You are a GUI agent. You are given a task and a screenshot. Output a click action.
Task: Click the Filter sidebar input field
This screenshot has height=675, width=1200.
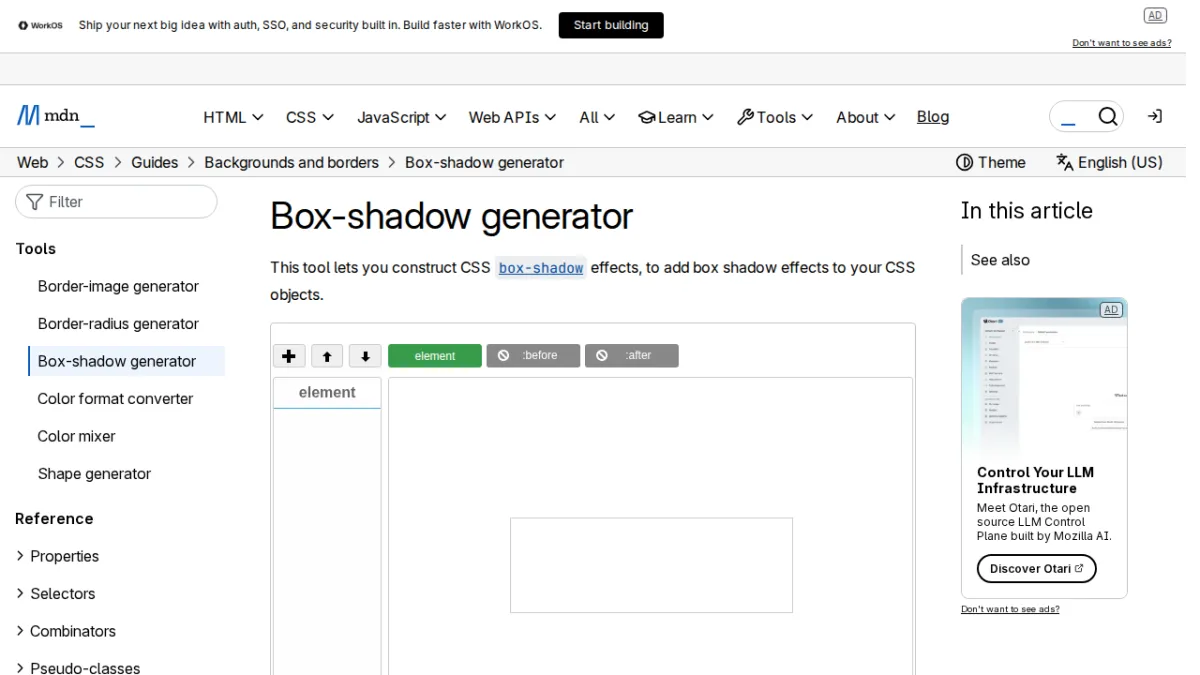coord(116,202)
